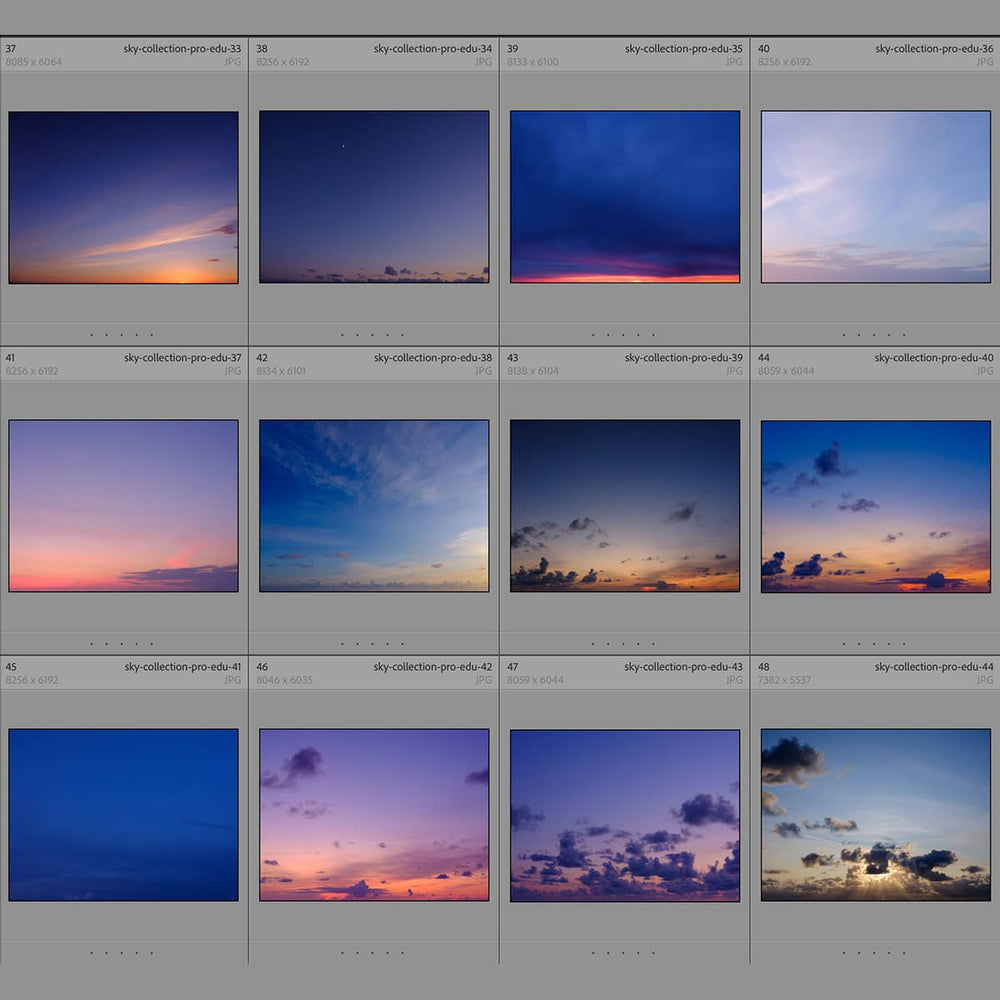Select the dark stormy sky thumbnail numbered 39
The image size is (1000, 1000).
pyautogui.click(x=624, y=196)
